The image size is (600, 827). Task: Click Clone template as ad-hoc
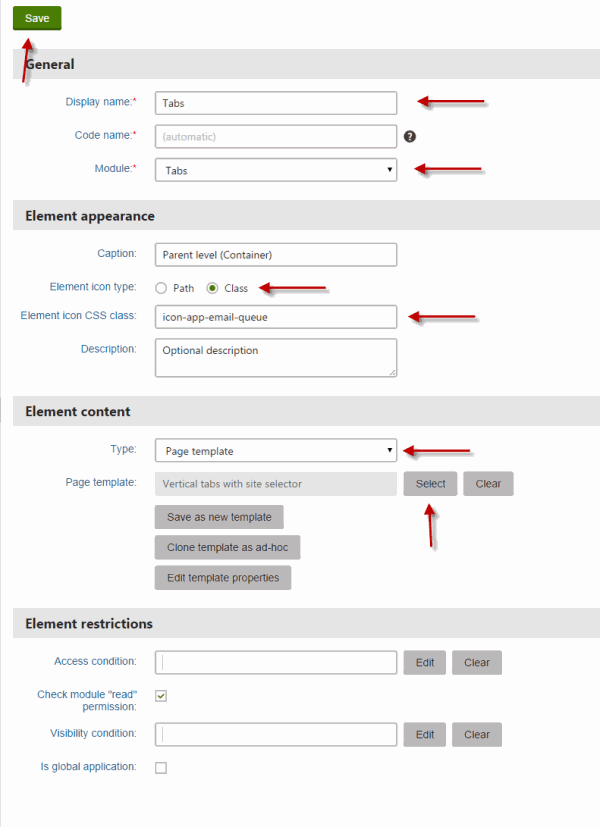pyautogui.click(x=228, y=547)
